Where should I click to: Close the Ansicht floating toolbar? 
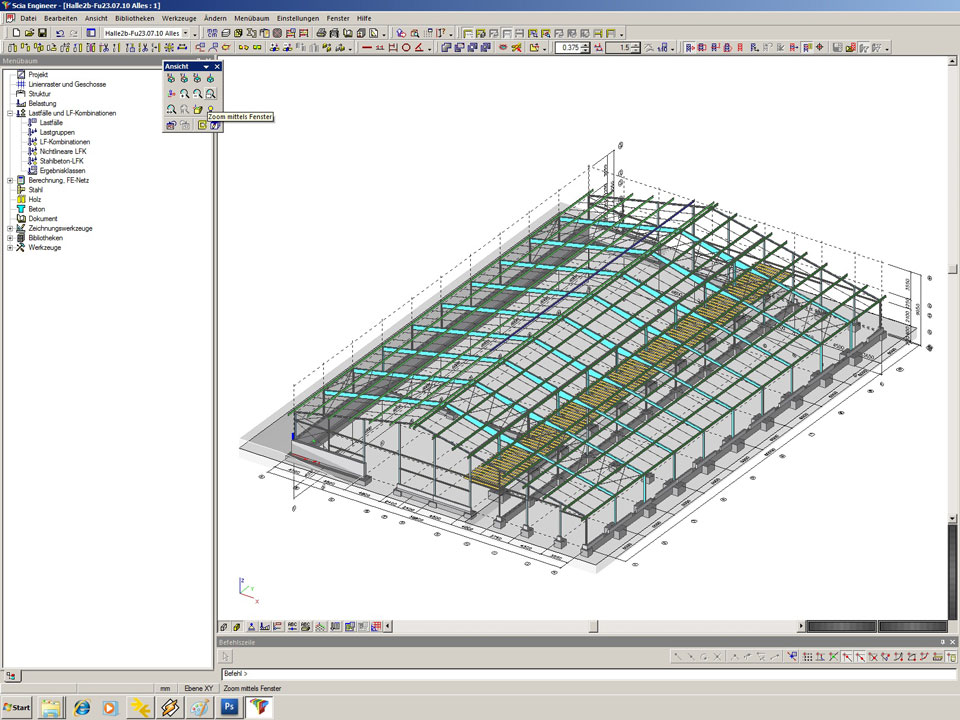click(217, 66)
